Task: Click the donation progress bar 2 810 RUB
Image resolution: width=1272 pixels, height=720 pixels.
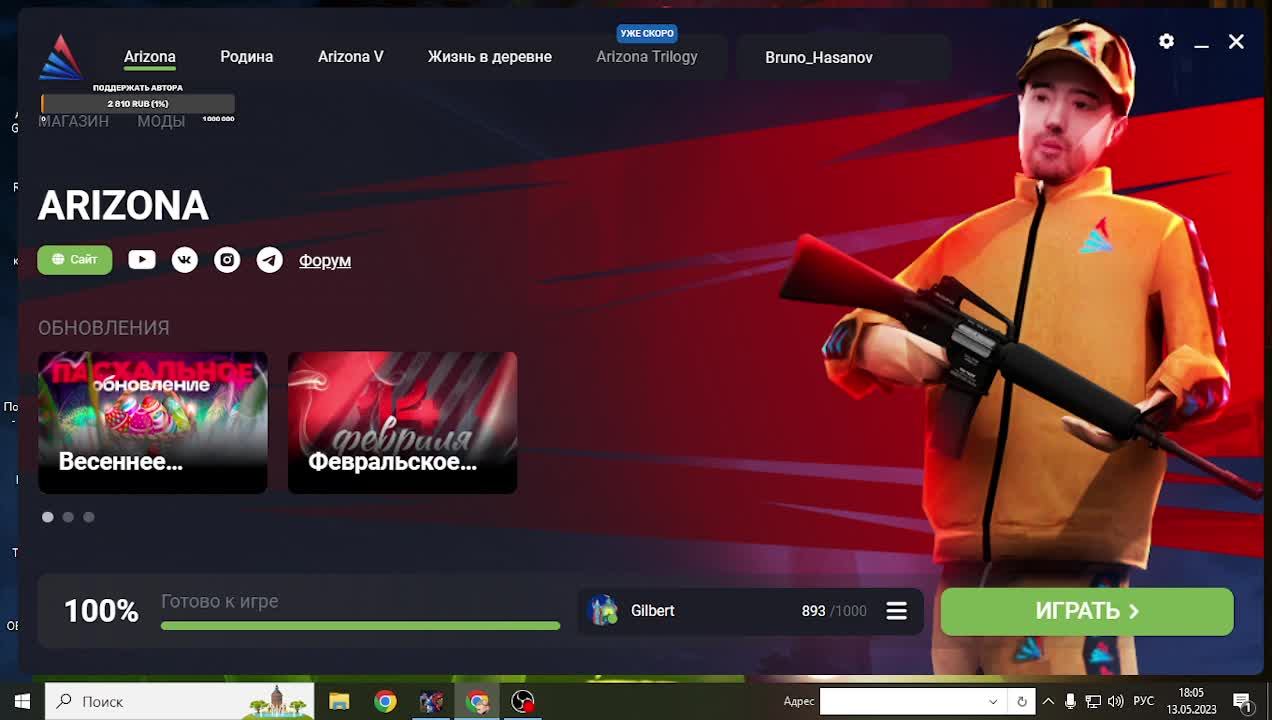Action: coord(138,104)
